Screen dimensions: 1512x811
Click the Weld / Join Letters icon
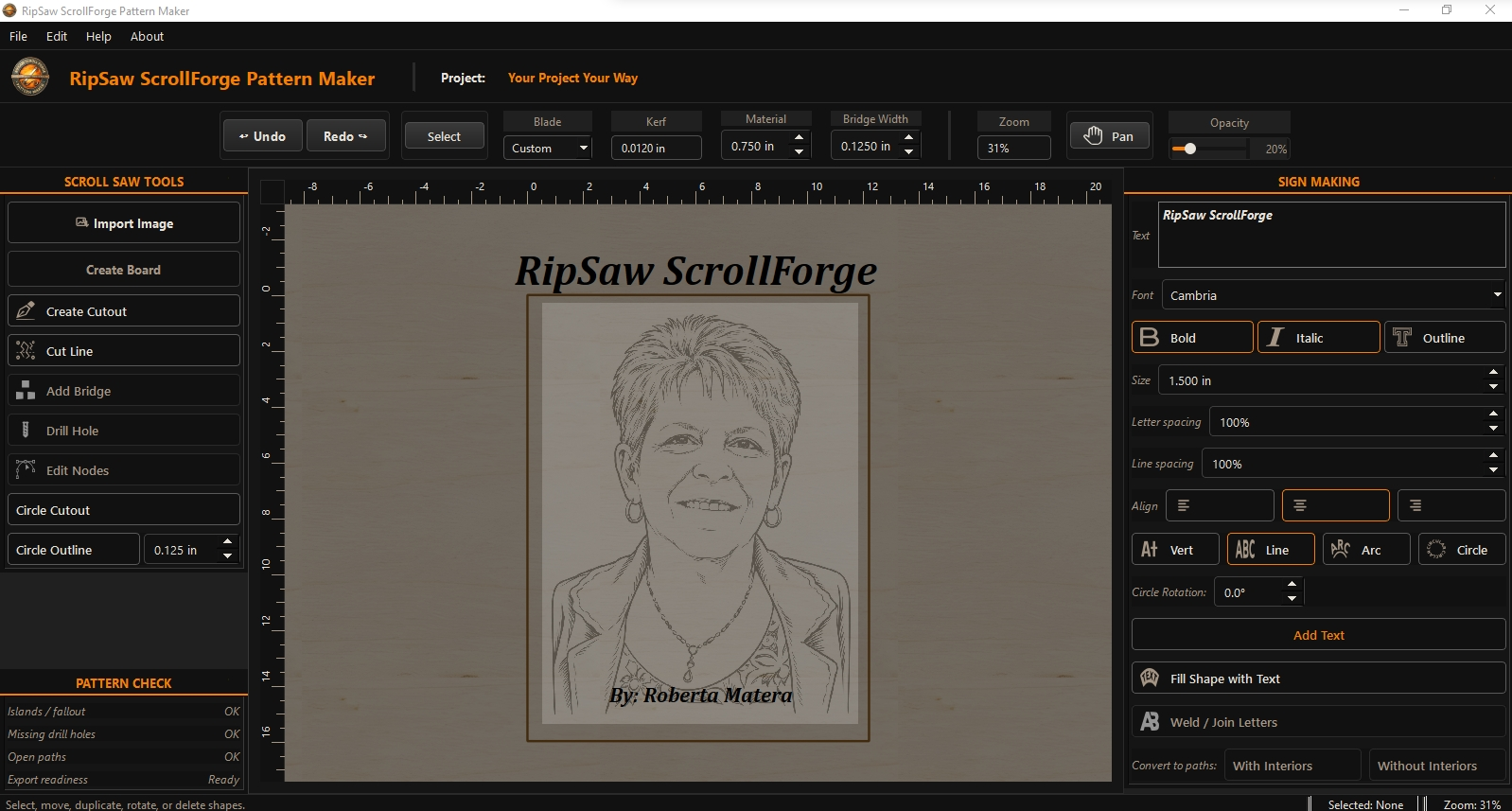click(1150, 721)
